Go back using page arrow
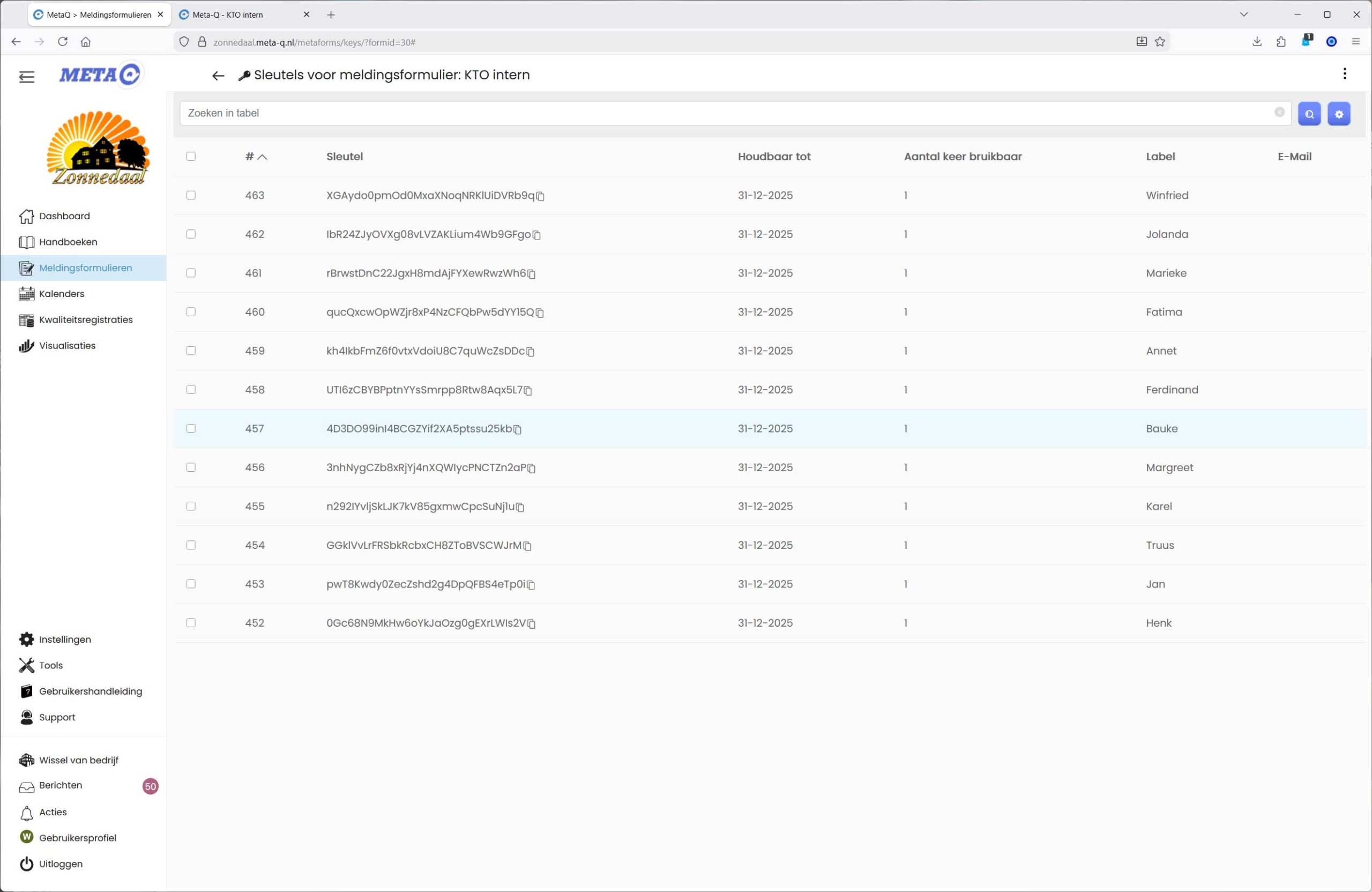This screenshot has width=1372, height=892. coord(218,76)
